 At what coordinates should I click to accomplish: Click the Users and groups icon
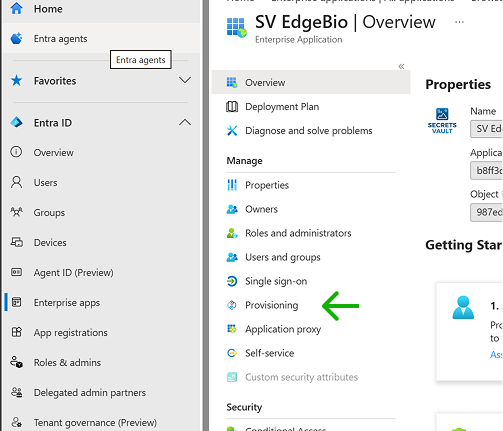(232, 257)
